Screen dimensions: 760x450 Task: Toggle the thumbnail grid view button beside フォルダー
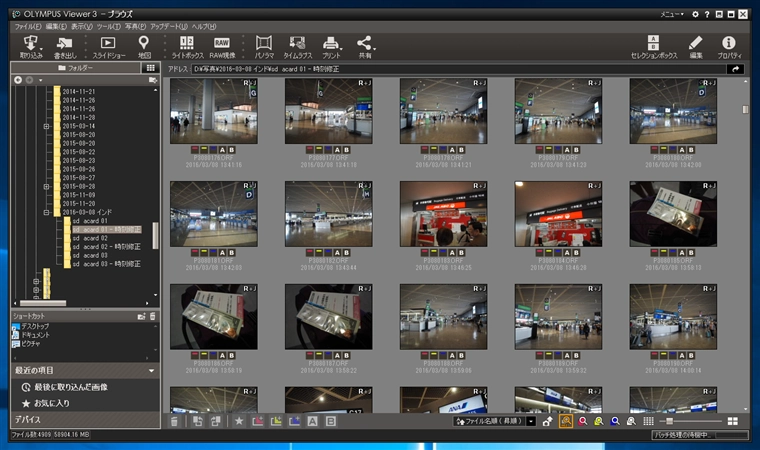(x=151, y=68)
